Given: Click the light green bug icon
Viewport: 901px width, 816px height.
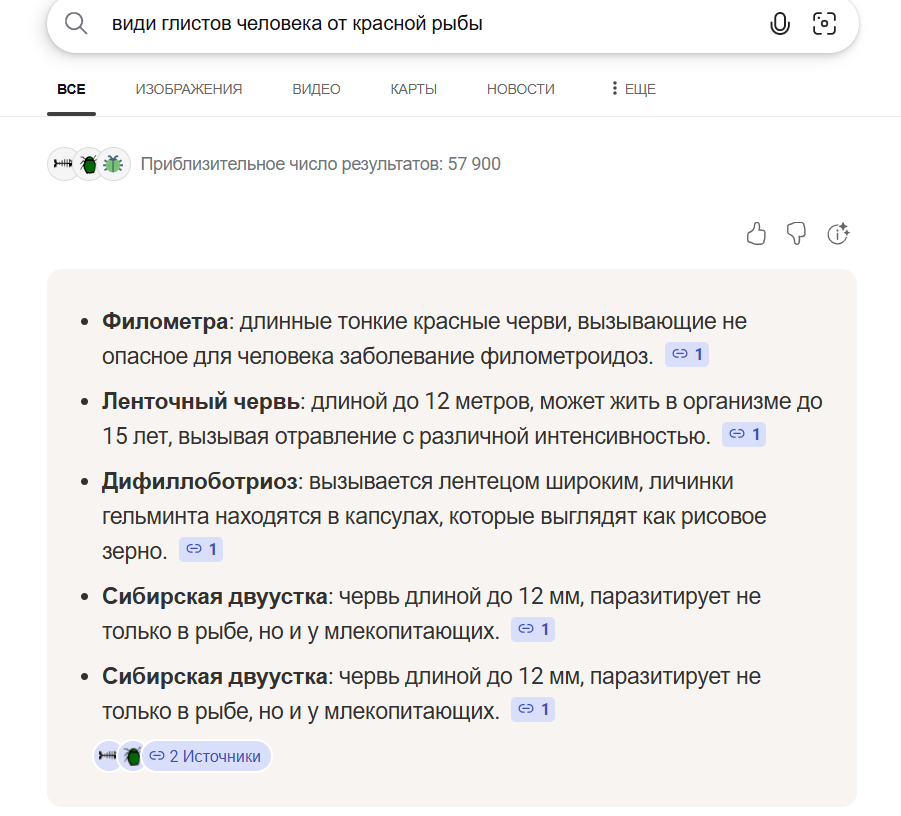Looking at the screenshot, I should point(114,164).
